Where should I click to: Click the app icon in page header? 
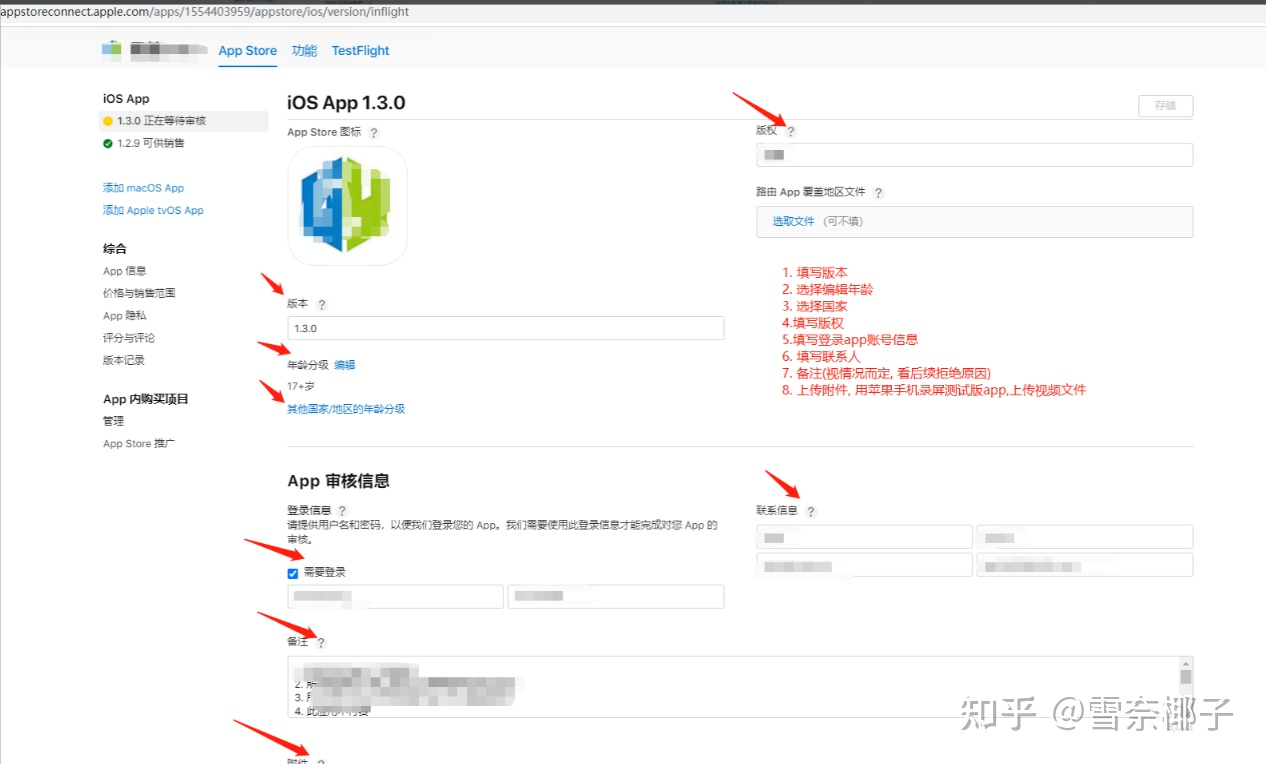tap(111, 49)
